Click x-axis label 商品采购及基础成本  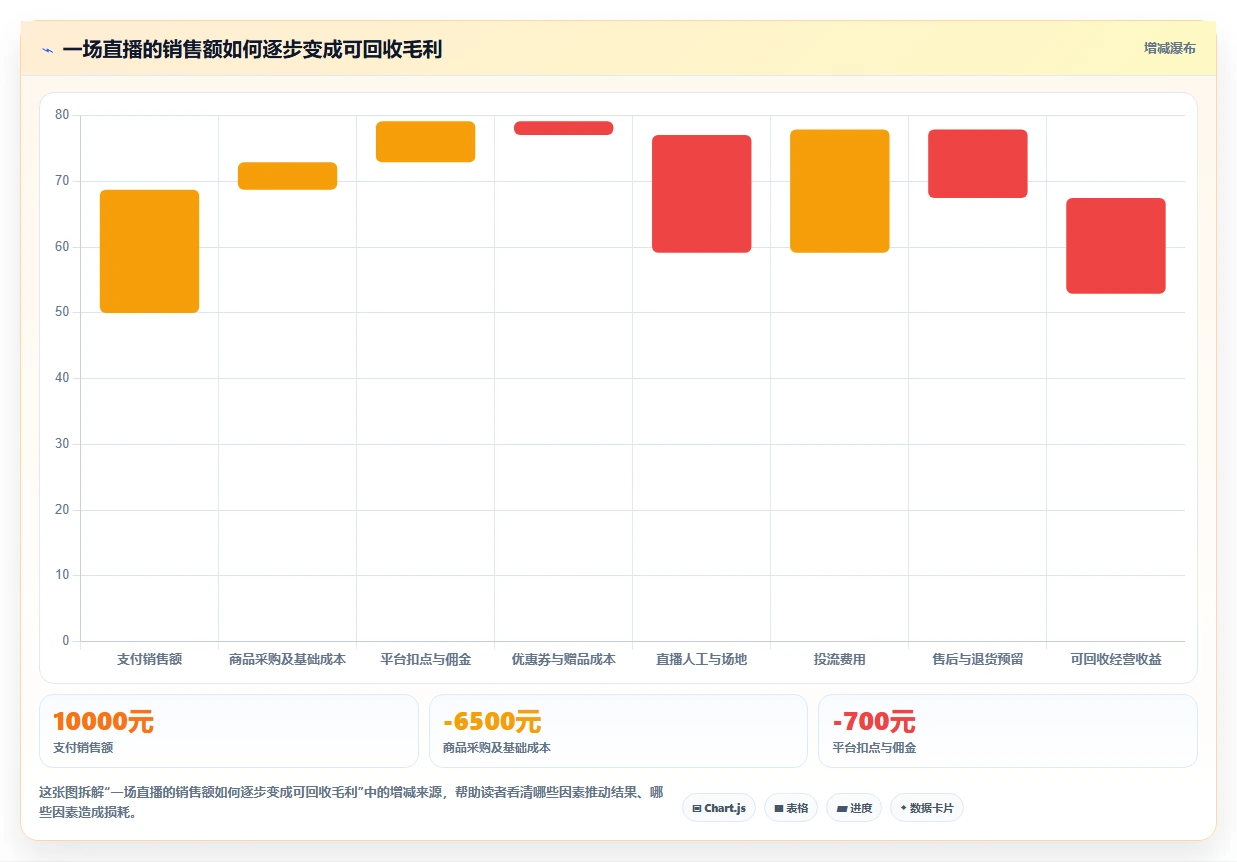287,660
